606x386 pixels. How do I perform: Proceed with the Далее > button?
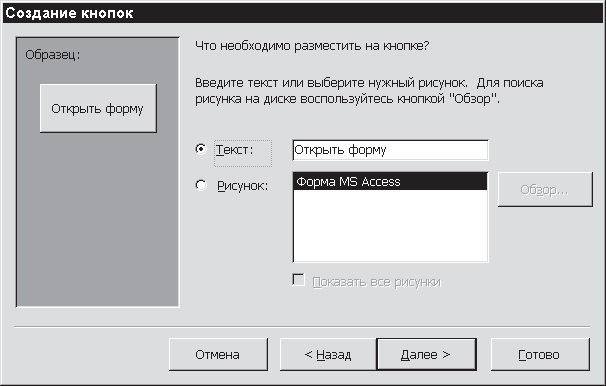(x=426, y=354)
